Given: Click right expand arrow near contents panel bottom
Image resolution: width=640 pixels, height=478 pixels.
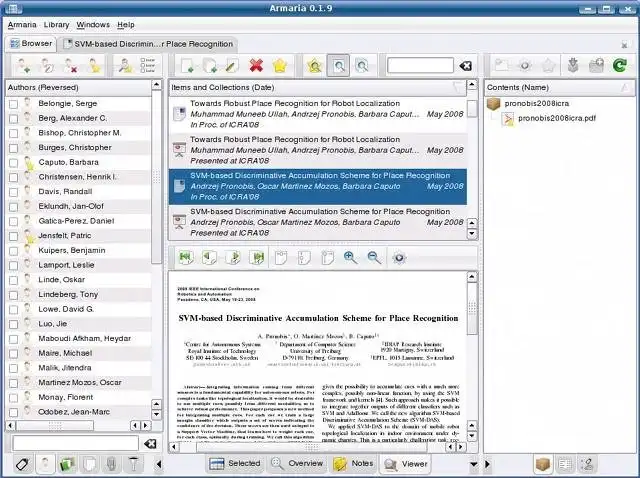Looking at the screenshot, I should [x=487, y=464].
